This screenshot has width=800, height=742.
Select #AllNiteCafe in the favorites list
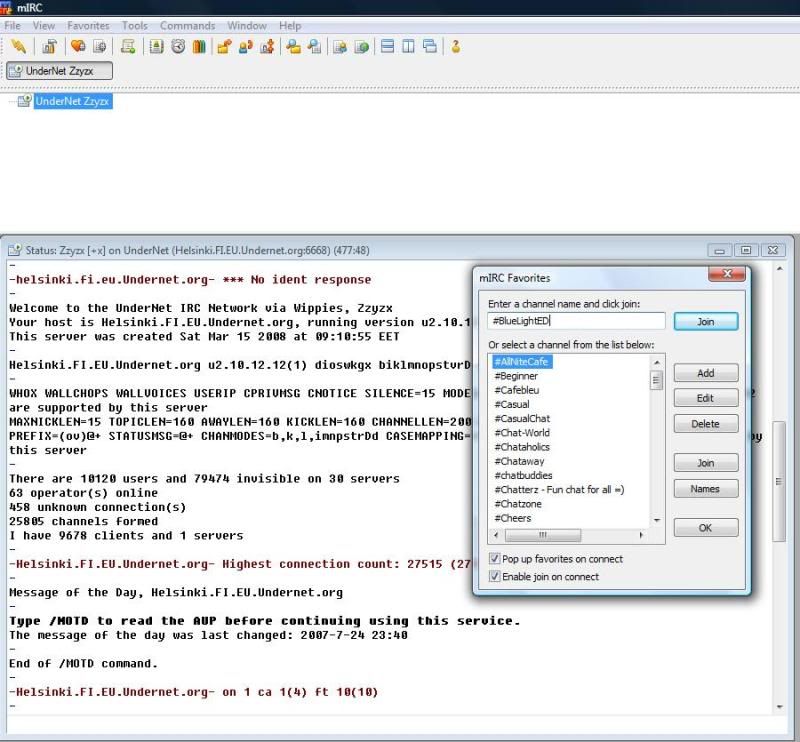click(x=521, y=362)
